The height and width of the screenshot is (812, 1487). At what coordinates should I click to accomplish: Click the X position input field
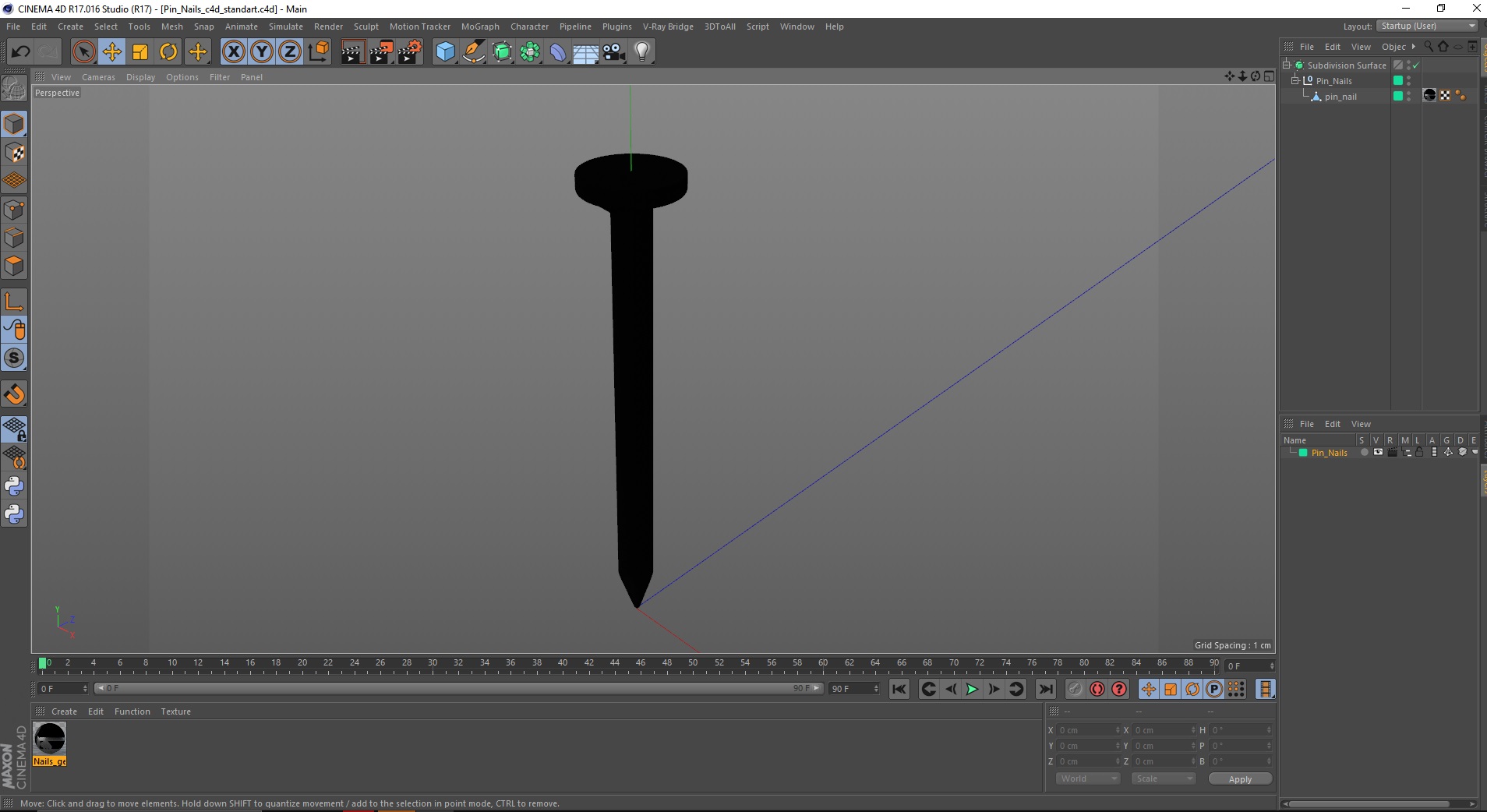pyautogui.click(x=1088, y=730)
